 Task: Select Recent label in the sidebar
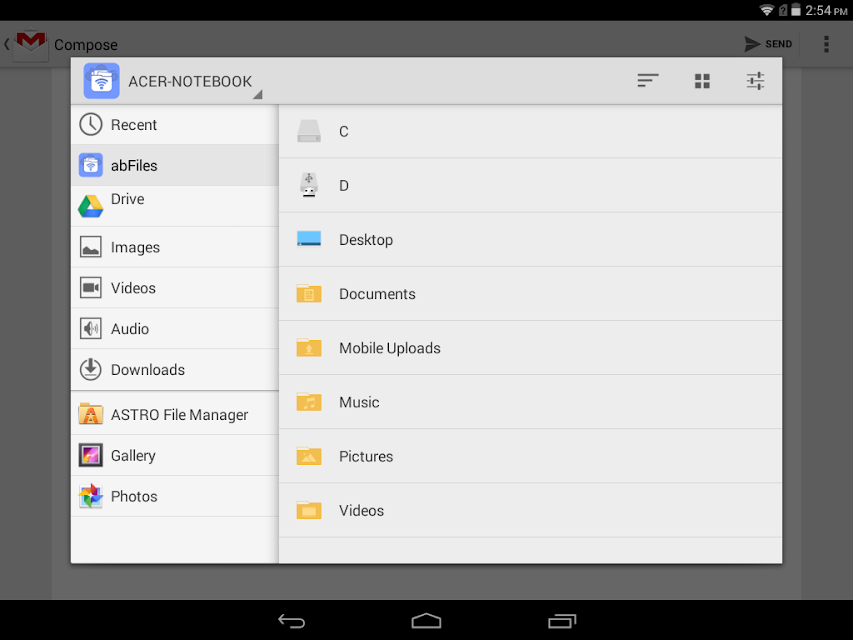(x=134, y=125)
